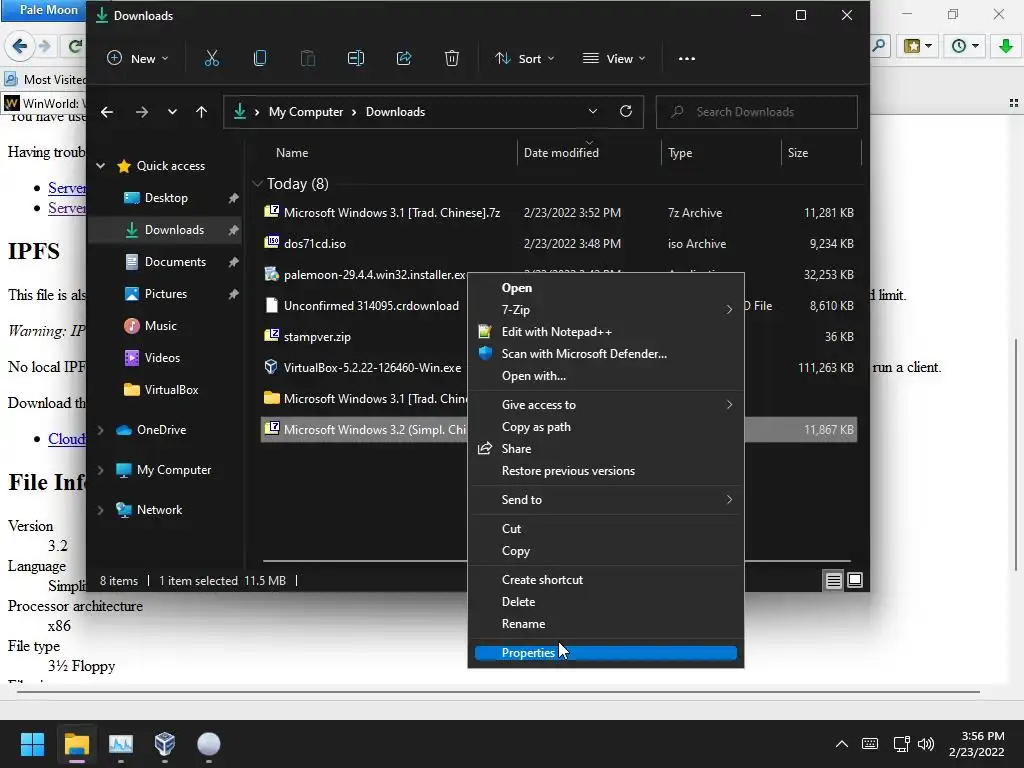Viewport: 1024px width, 768px height.
Task: Choose Scan with Microsoft Defender
Action: 605,354
